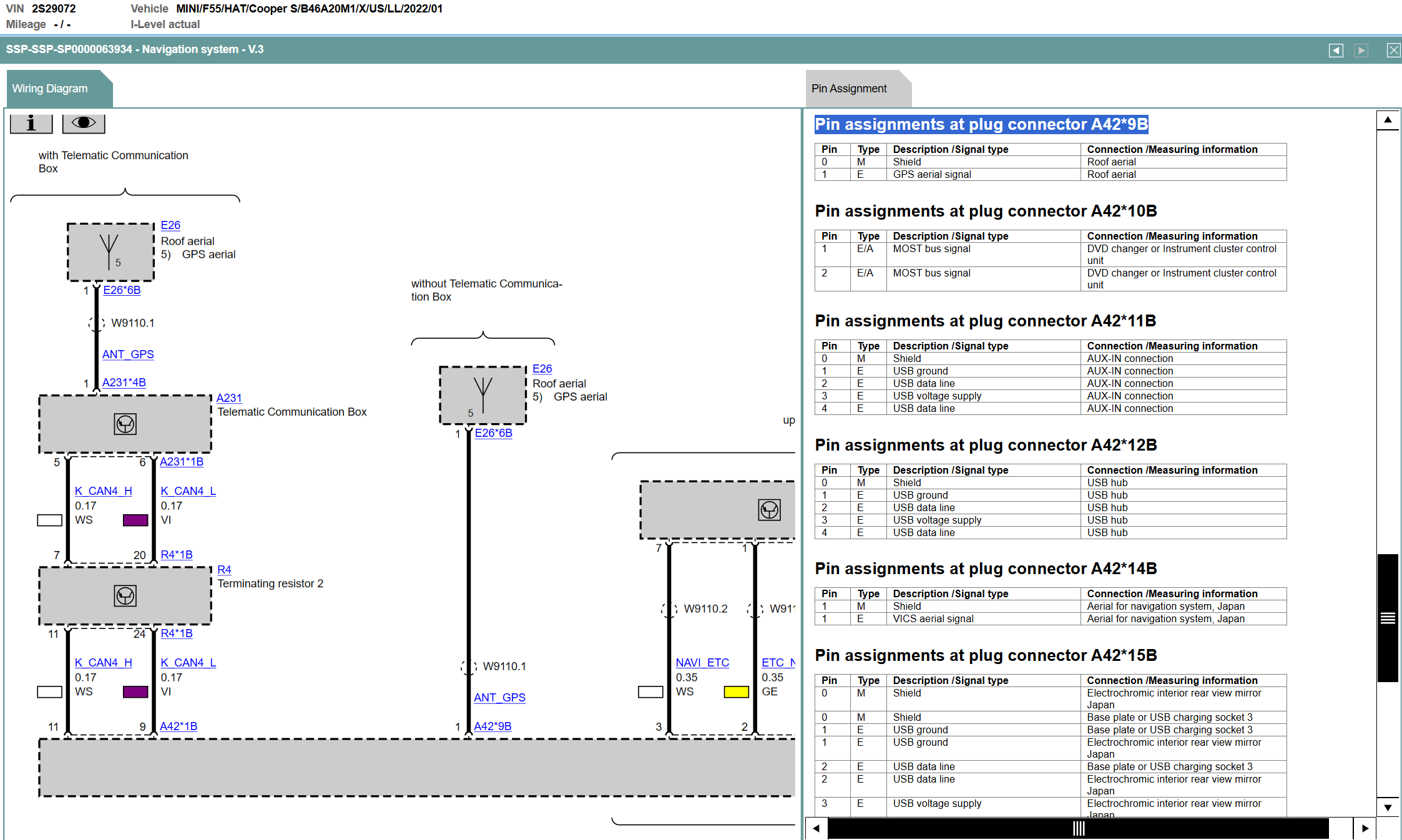Open the E26 link in the without-Telematic section

[542, 369]
